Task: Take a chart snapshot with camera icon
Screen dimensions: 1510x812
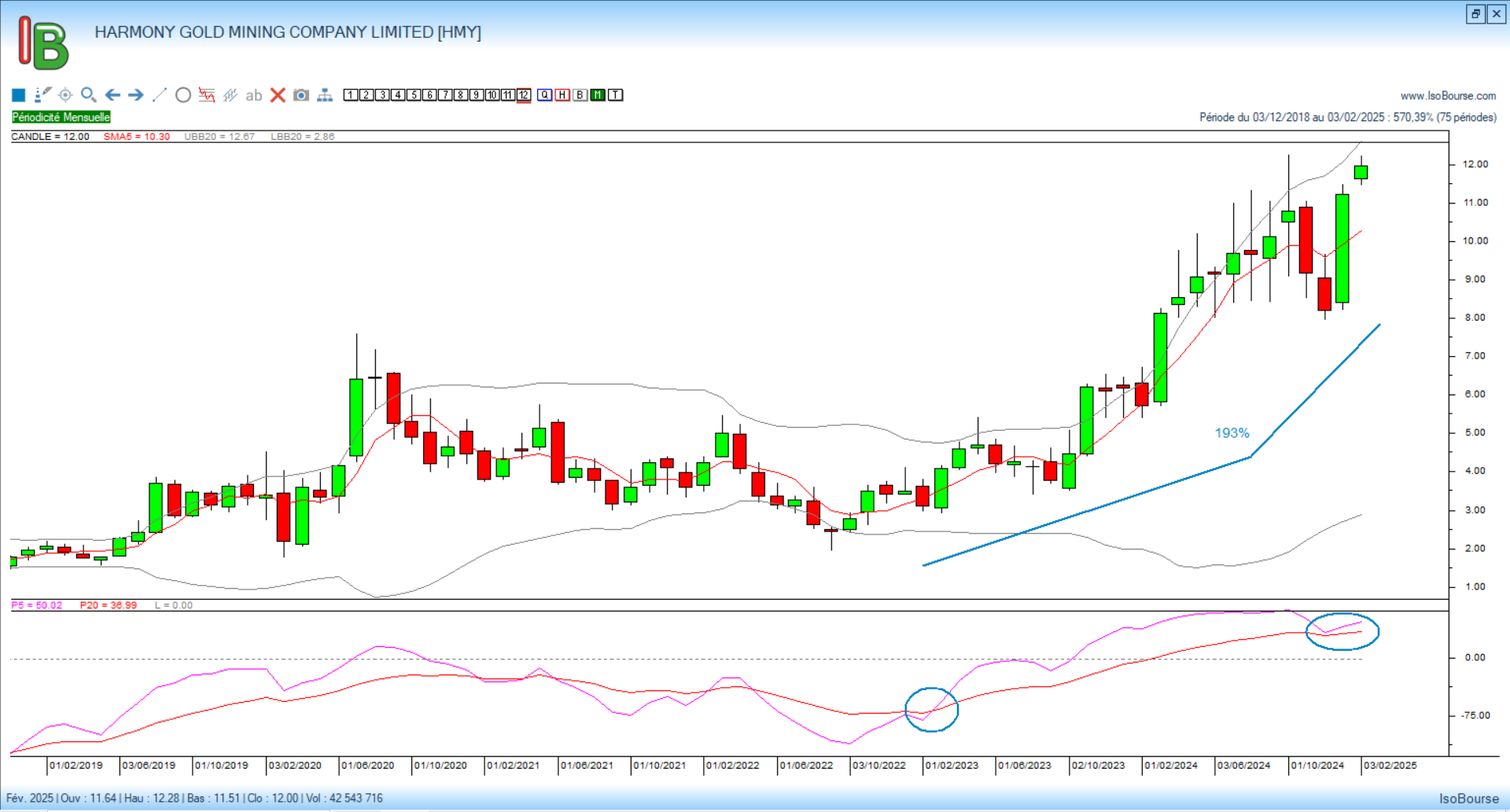Action: coord(300,95)
